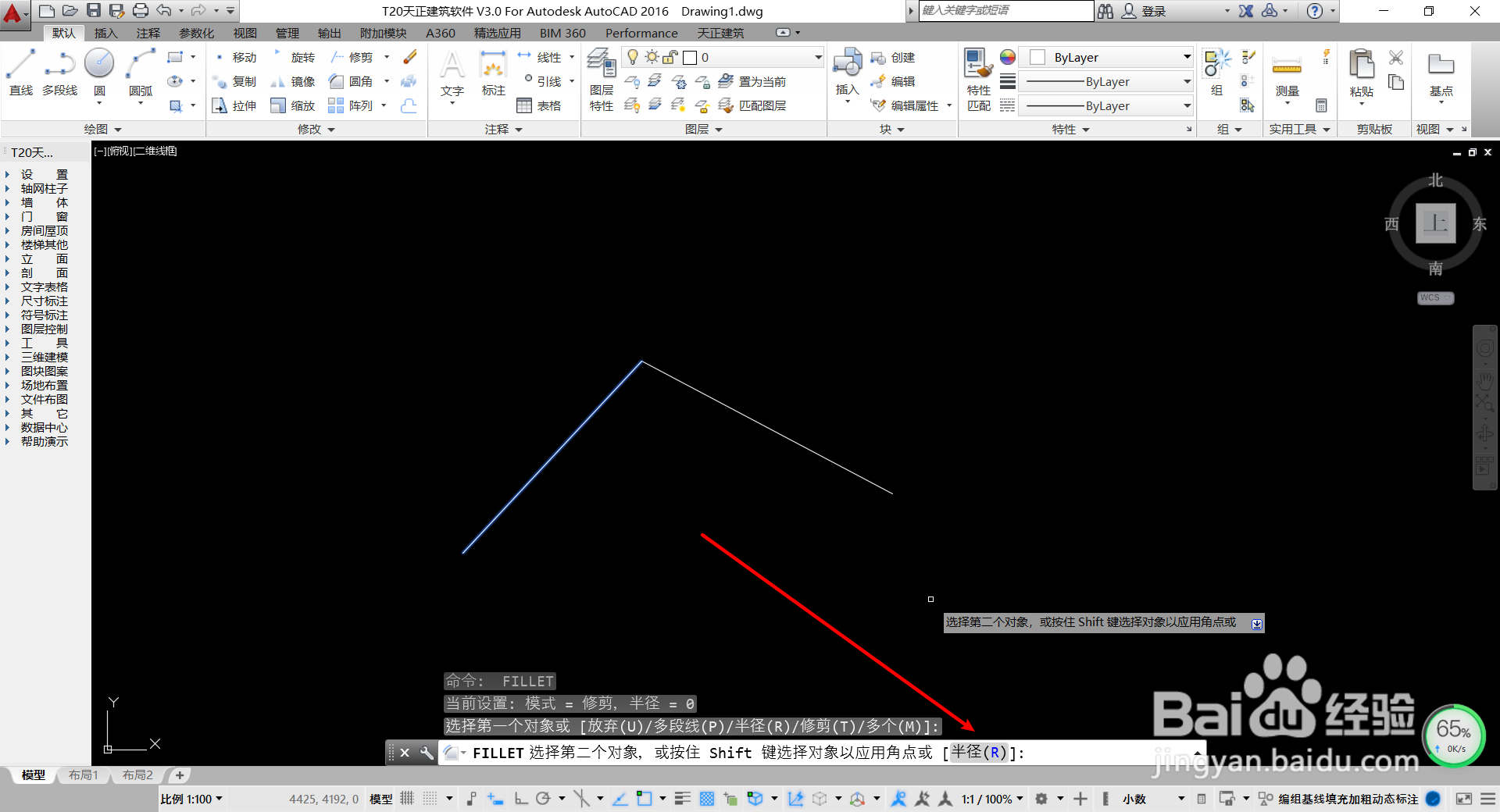
Task: Open the 标注 (Dimension) tool
Action: [x=493, y=74]
